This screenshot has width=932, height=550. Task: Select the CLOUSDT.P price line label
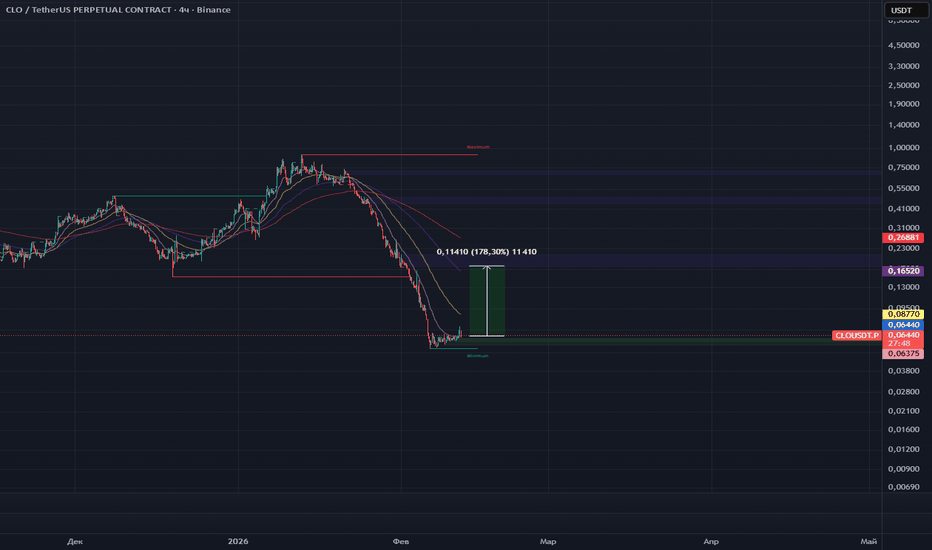pos(857,335)
